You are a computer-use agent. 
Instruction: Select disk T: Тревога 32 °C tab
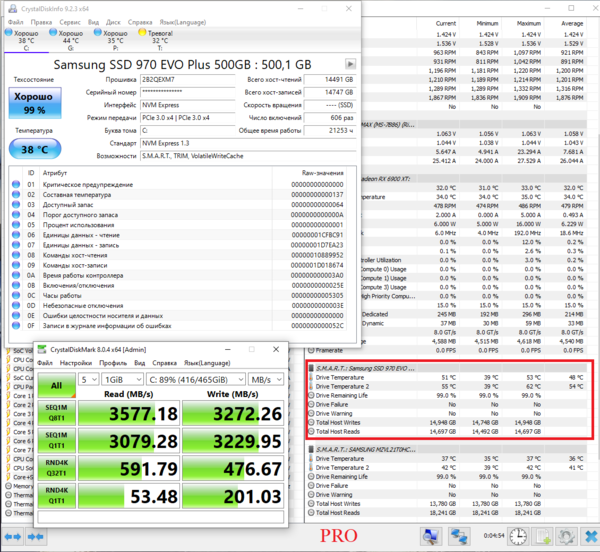(160, 40)
